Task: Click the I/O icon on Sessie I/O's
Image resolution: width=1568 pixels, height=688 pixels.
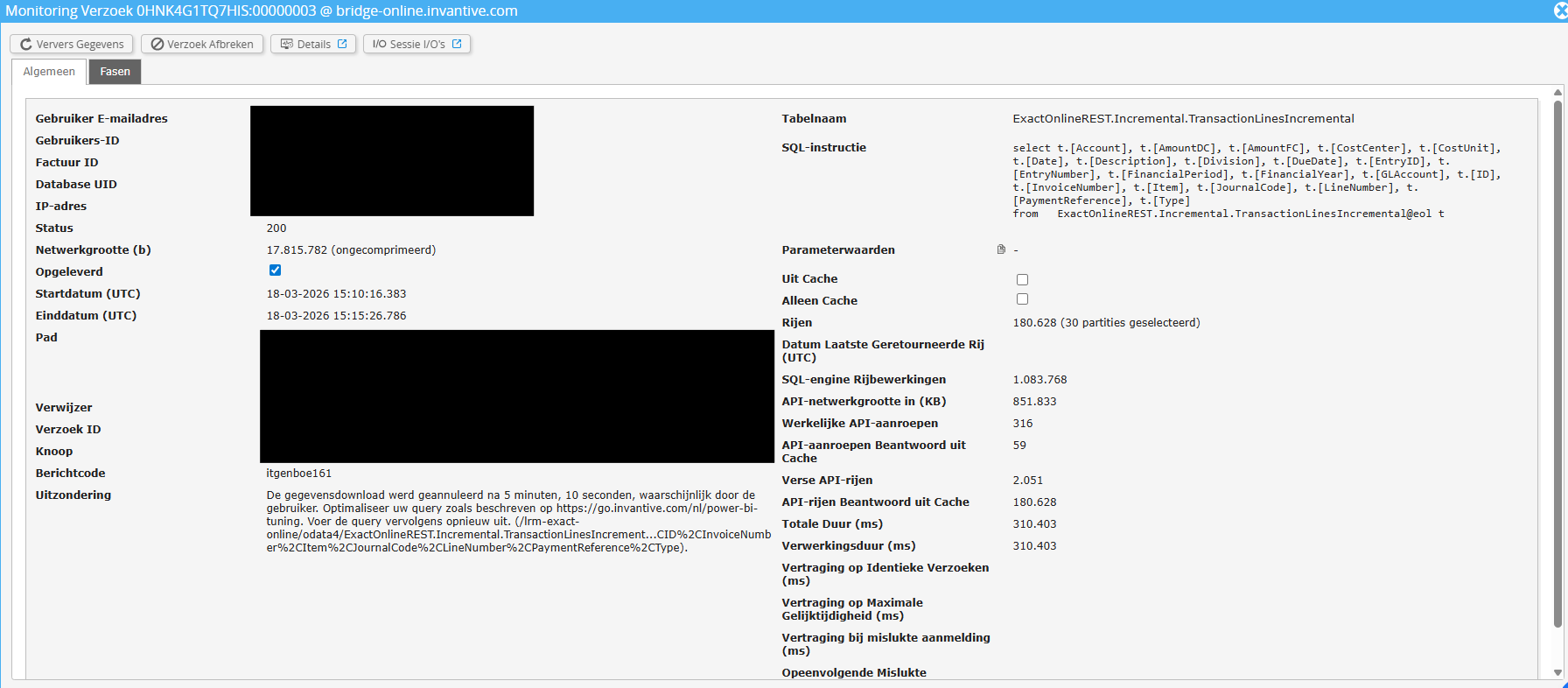Action: [379, 45]
